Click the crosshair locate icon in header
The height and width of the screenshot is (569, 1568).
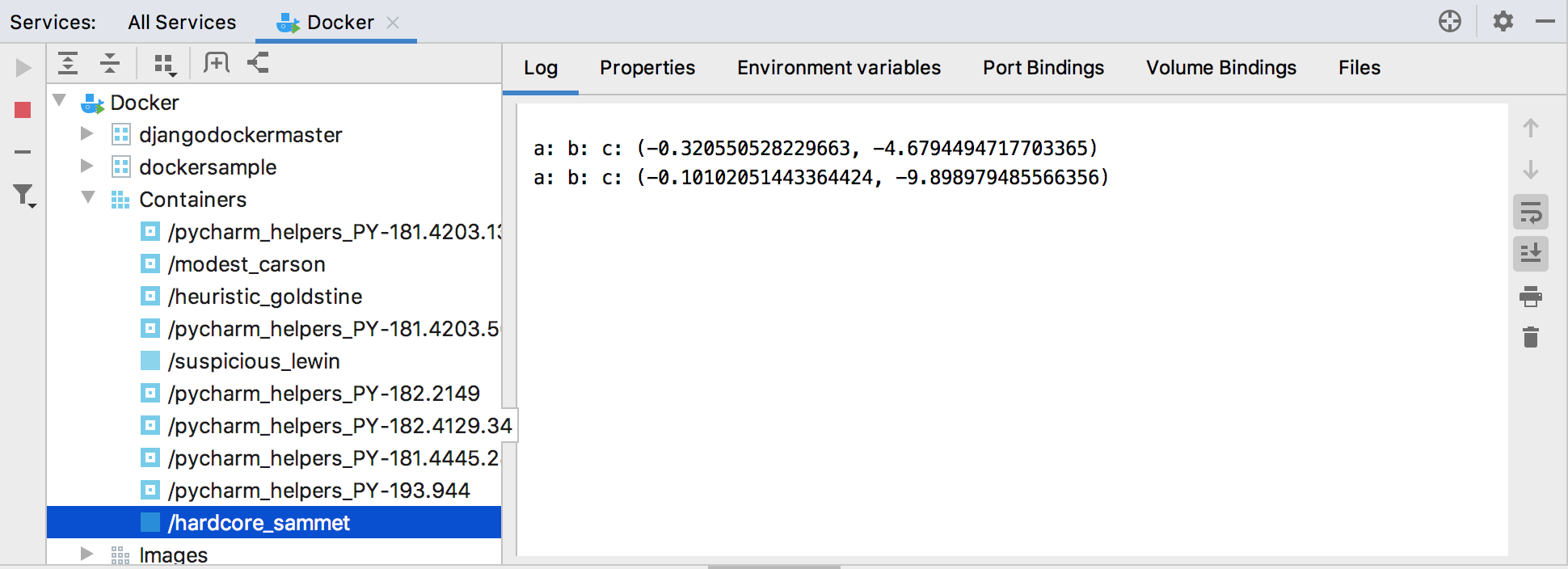pos(1450,22)
